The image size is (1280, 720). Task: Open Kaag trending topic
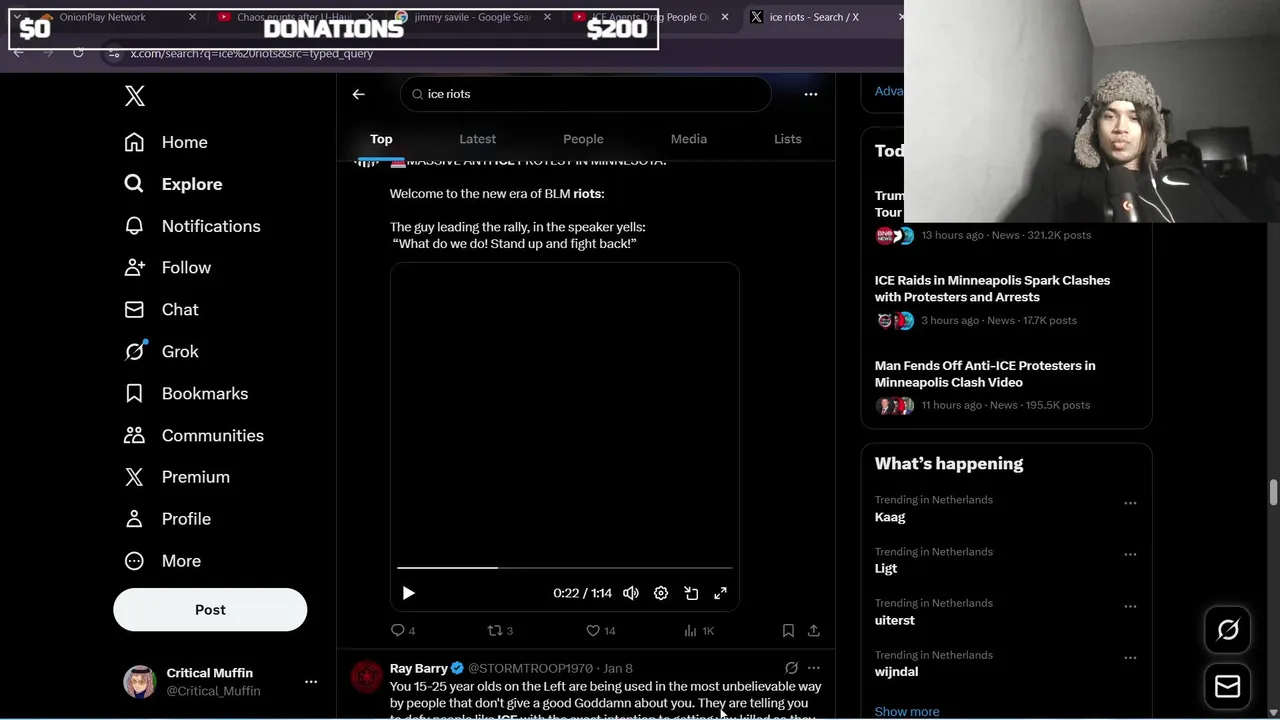click(x=890, y=517)
